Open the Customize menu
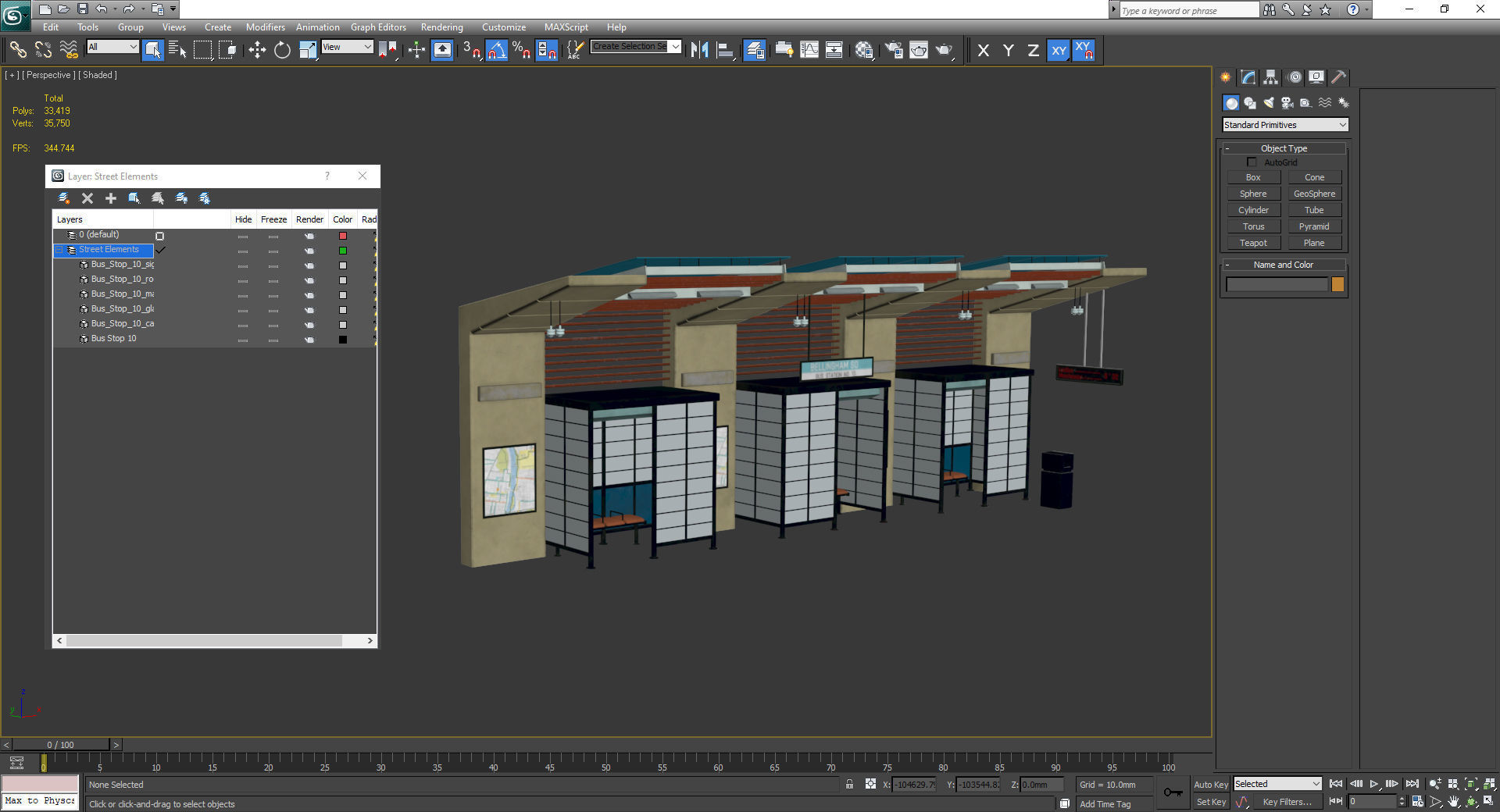The height and width of the screenshot is (812, 1500). coord(504,27)
